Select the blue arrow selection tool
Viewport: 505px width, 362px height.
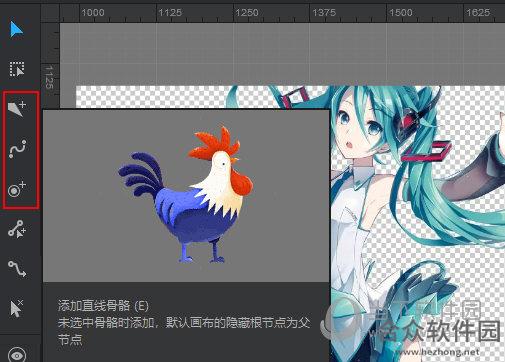16,30
